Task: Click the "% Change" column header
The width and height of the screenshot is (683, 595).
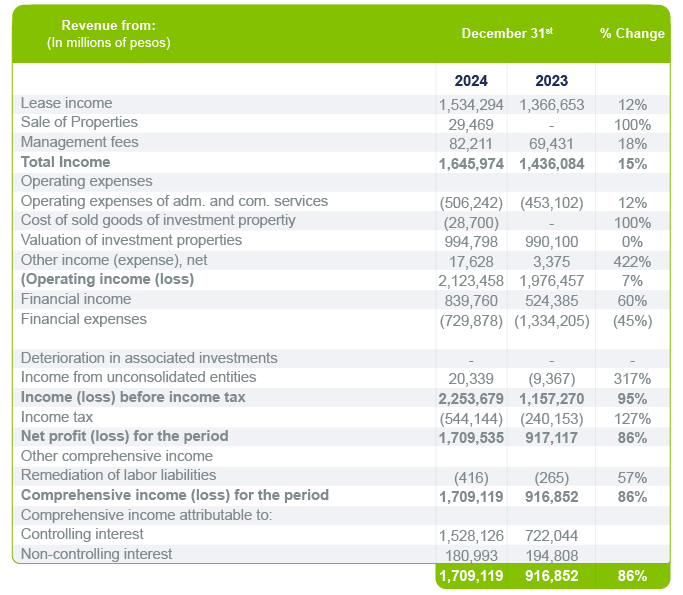Action: [632, 33]
